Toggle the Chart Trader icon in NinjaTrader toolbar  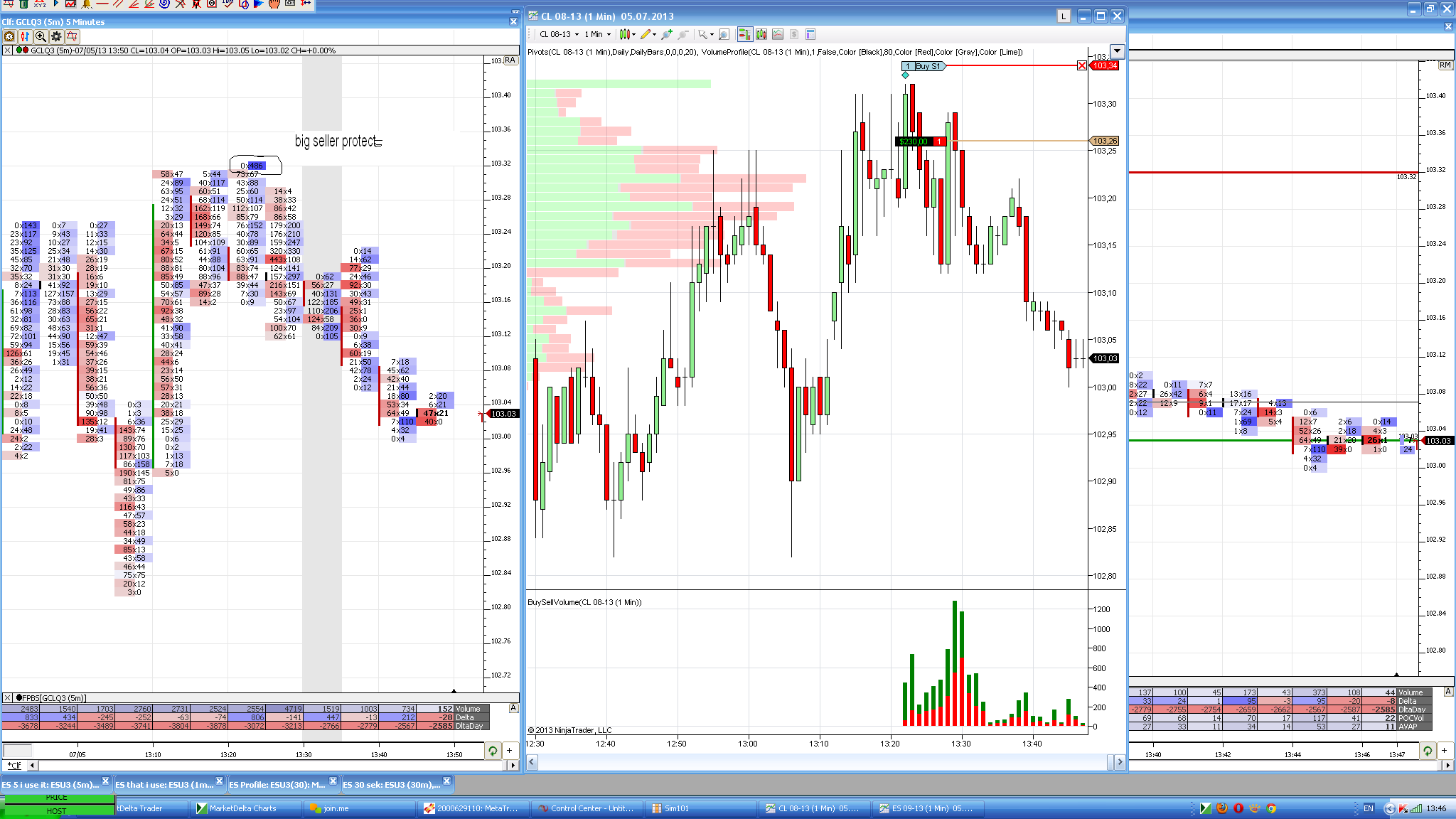coord(744,34)
